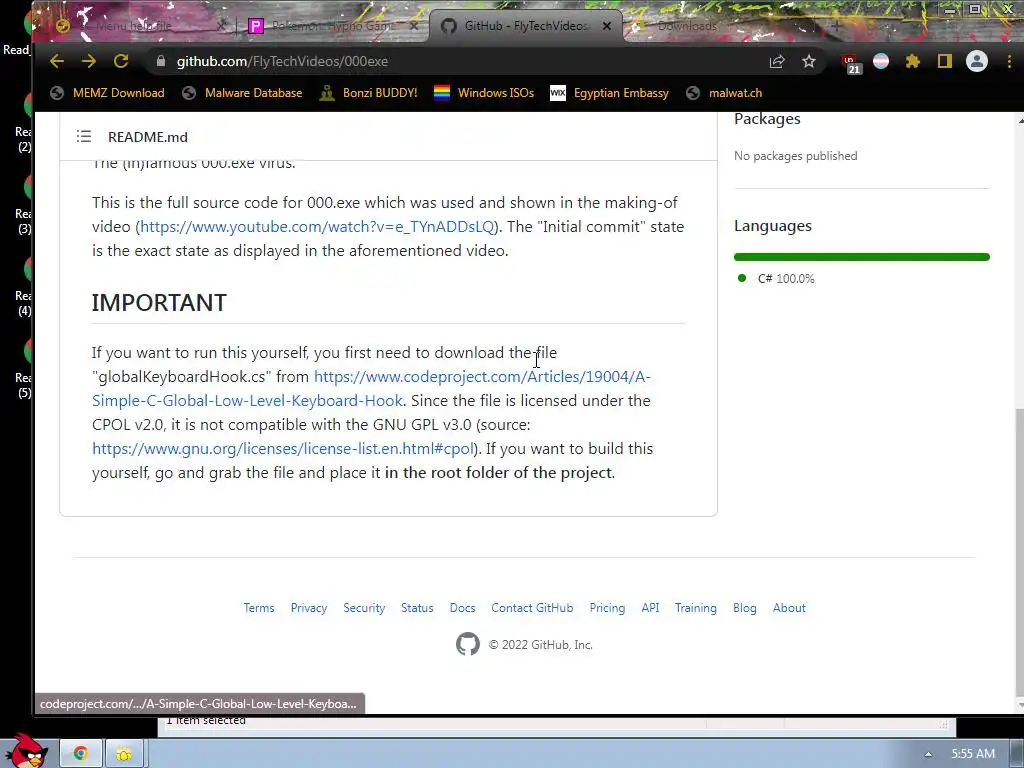Go forward with the browser forward arrow

(x=89, y=61)
